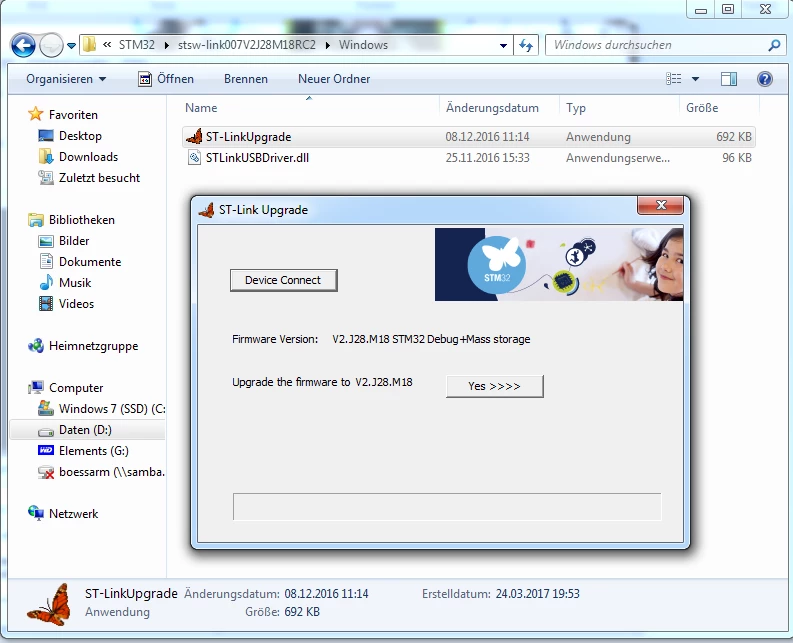The width and height of the screenshot is (793, 643).
Task: Open the view options dropdown arrow
Action: coord(695,79)
